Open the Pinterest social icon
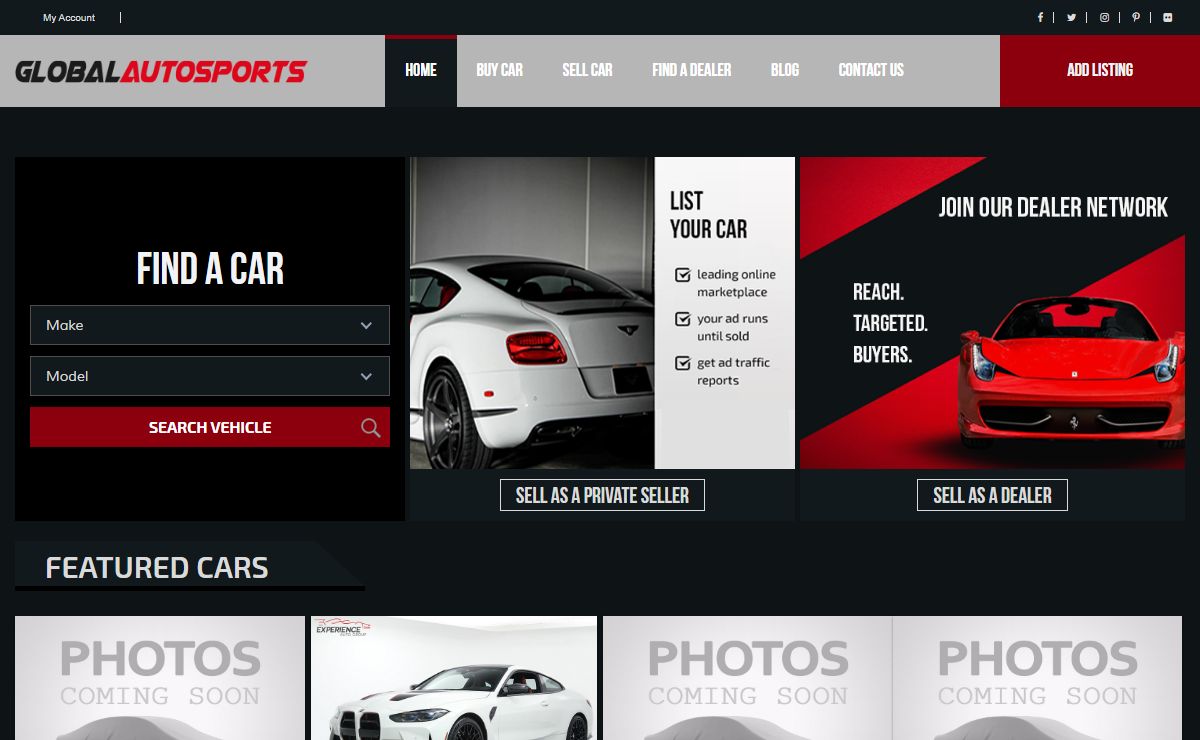This screenshot has width=1200, height=740. tap(1136, 17)
